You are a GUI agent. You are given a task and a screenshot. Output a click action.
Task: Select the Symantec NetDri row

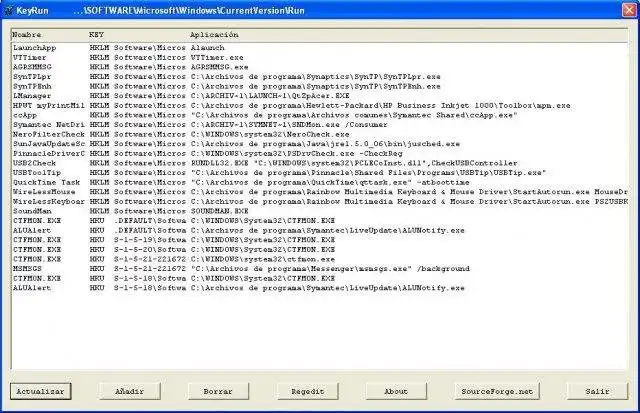click(320, 124)
